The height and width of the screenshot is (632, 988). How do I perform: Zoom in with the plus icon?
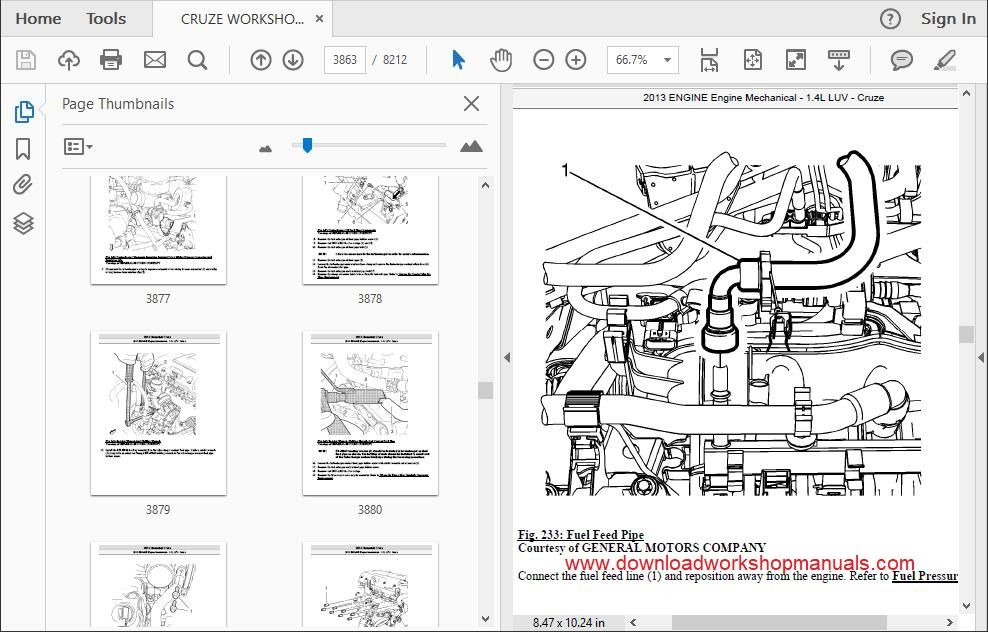(x=576, y=60)
